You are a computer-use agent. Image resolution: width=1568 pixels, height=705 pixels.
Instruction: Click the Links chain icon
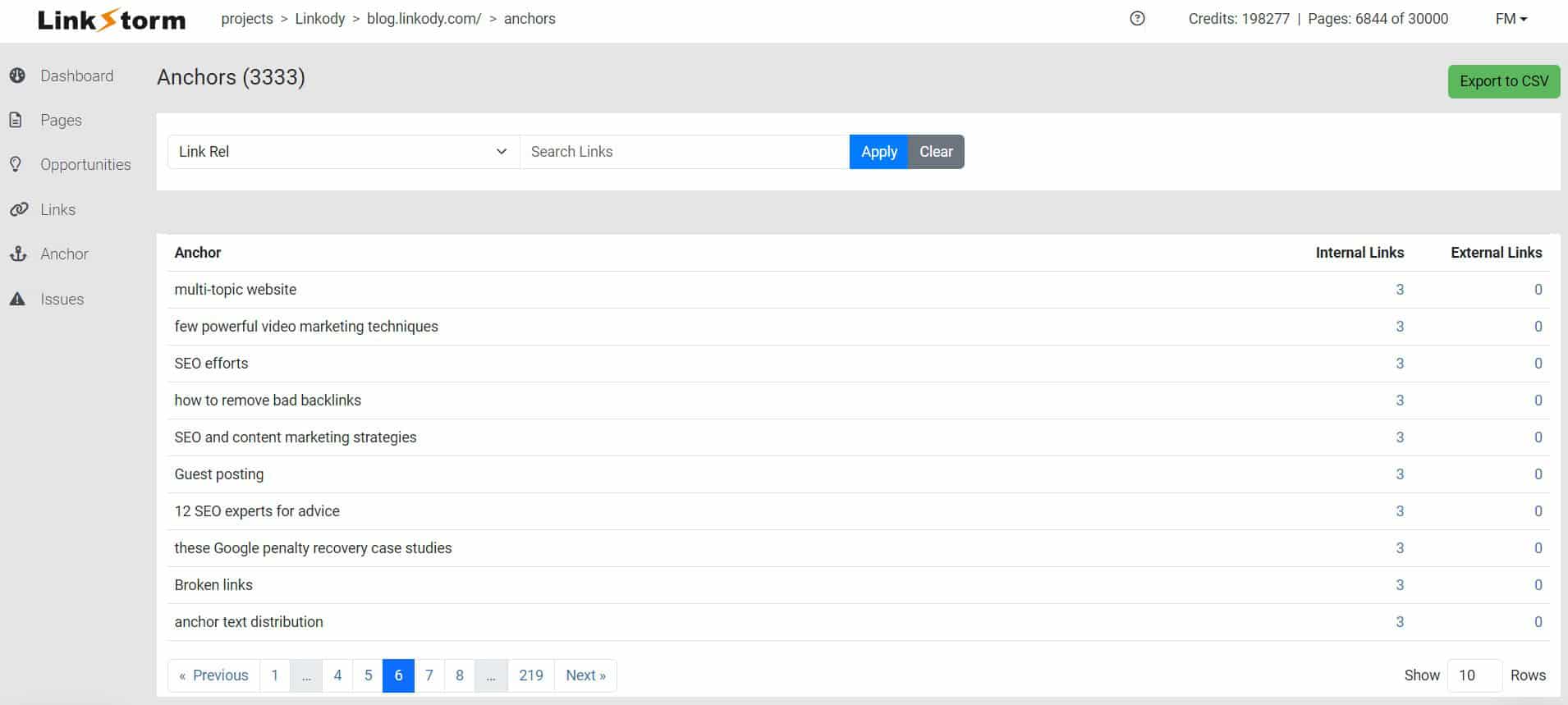point(18,209)
